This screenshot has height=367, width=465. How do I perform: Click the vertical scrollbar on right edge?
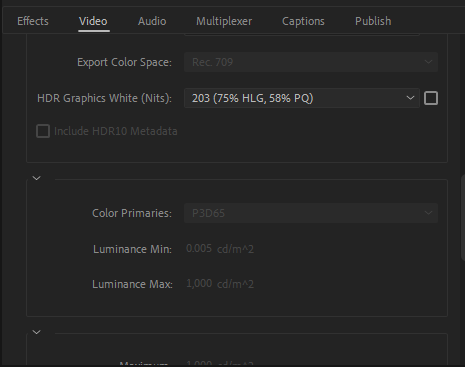coord(463,218)
